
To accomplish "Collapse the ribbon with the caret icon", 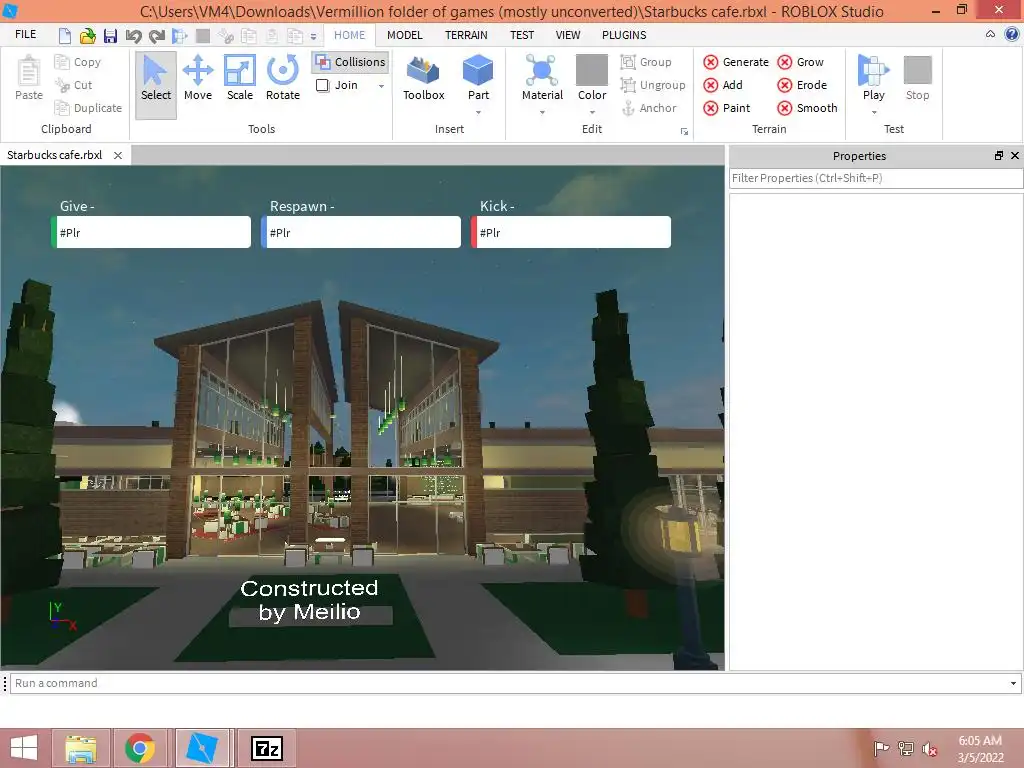I will (990, 35).
